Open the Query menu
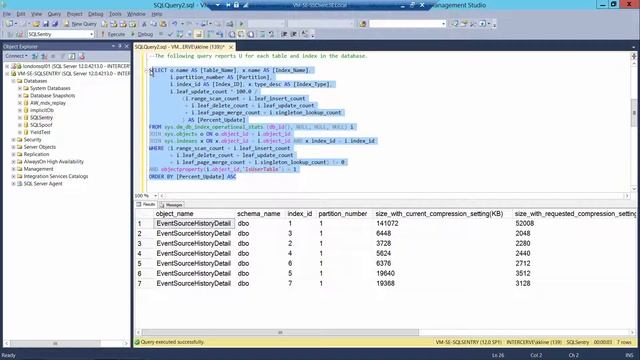Image resolution: width=640 pixels, height=360 pixels. tap(54, 14)
